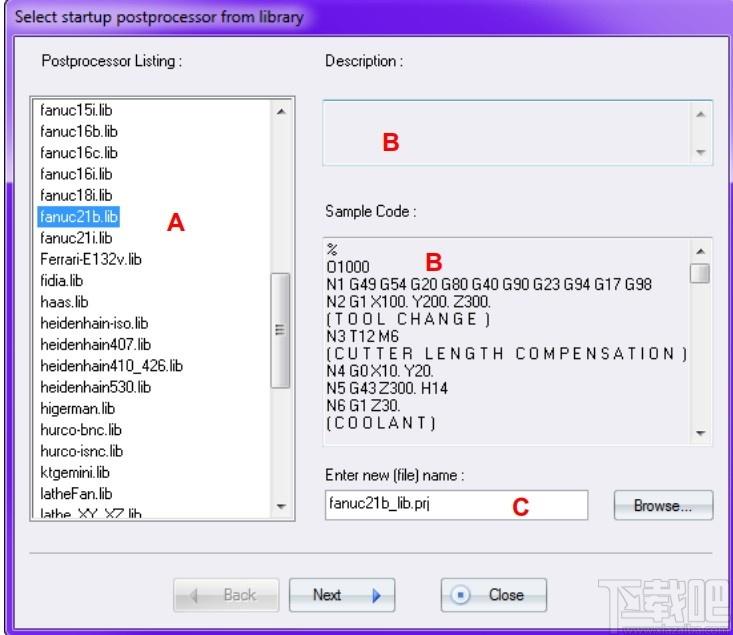Screen dimensions: 733x635
Task: Click the postprocessor list scrollbar thumb
Action: coord(280,330)
